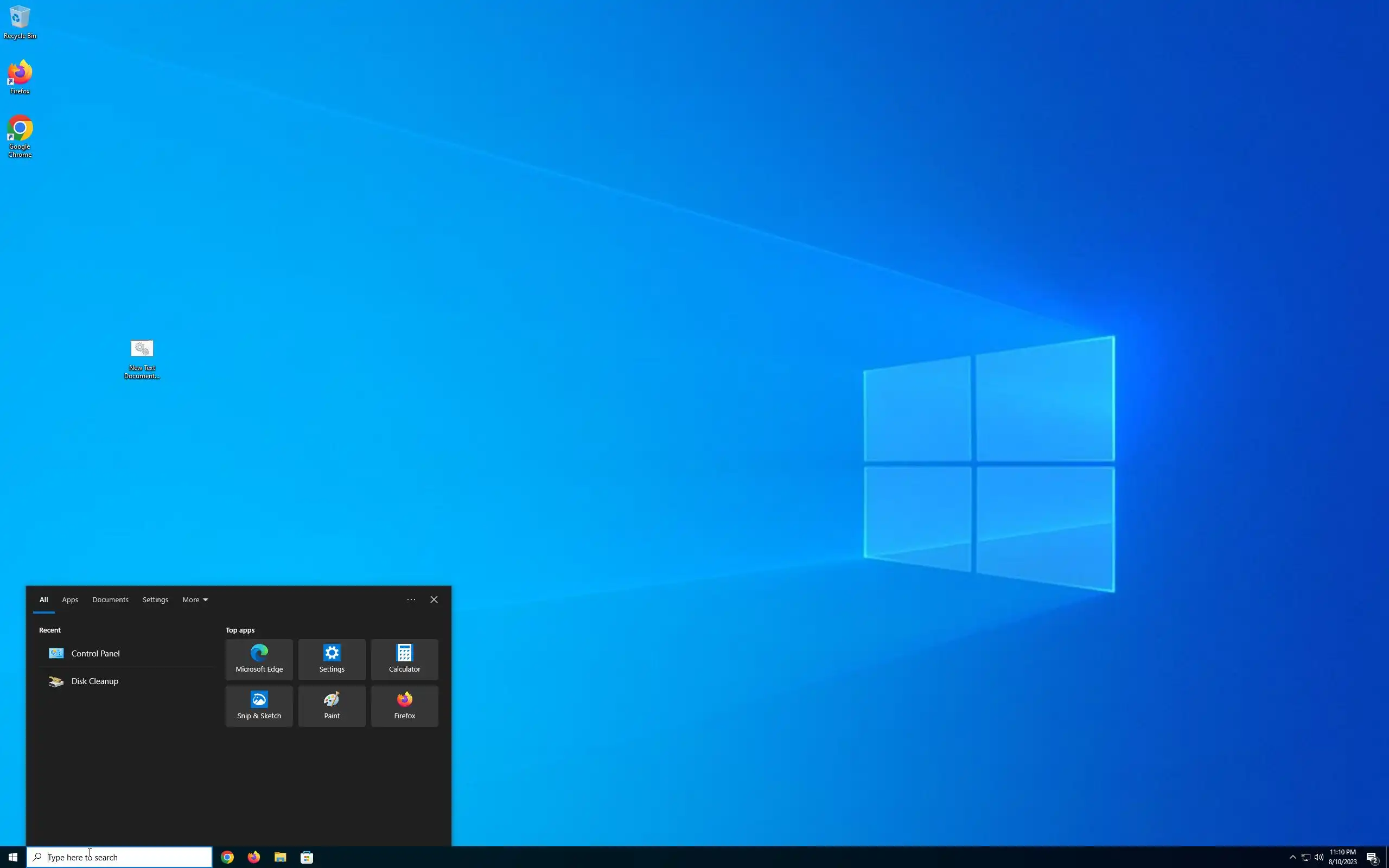Screen dimensions: 1389x868
Task: Open the search options ellipsis menu
Action: tap(411, 599)
